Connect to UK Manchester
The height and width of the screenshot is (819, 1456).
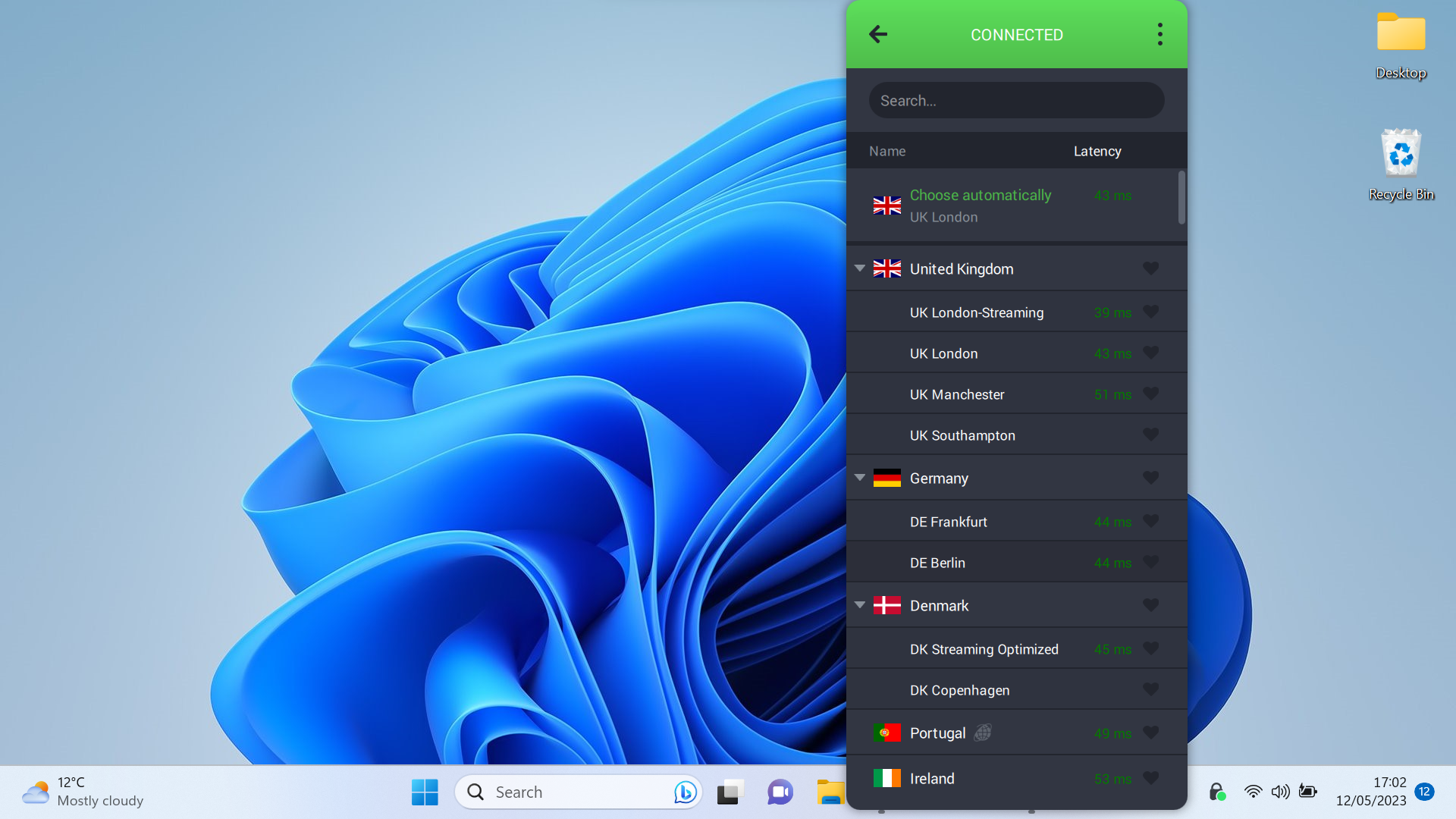tap(1016, 394)
